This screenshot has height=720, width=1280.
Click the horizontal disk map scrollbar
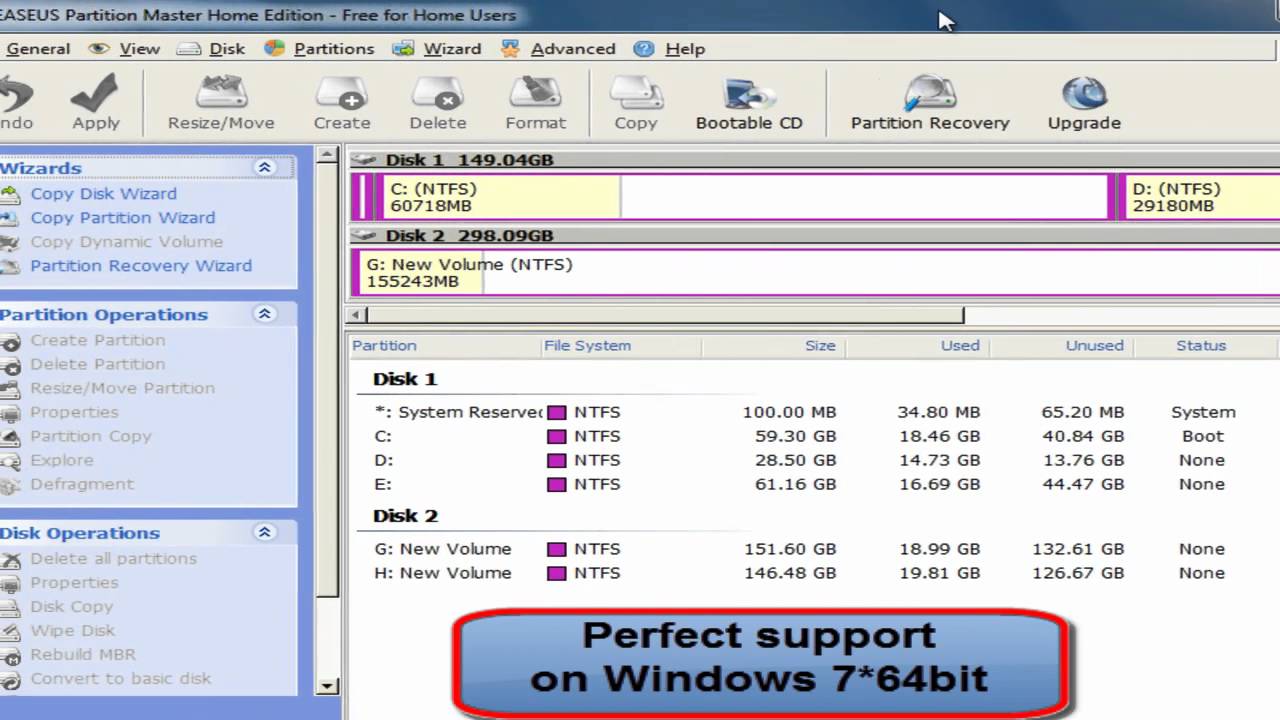[x=665, y=315]
